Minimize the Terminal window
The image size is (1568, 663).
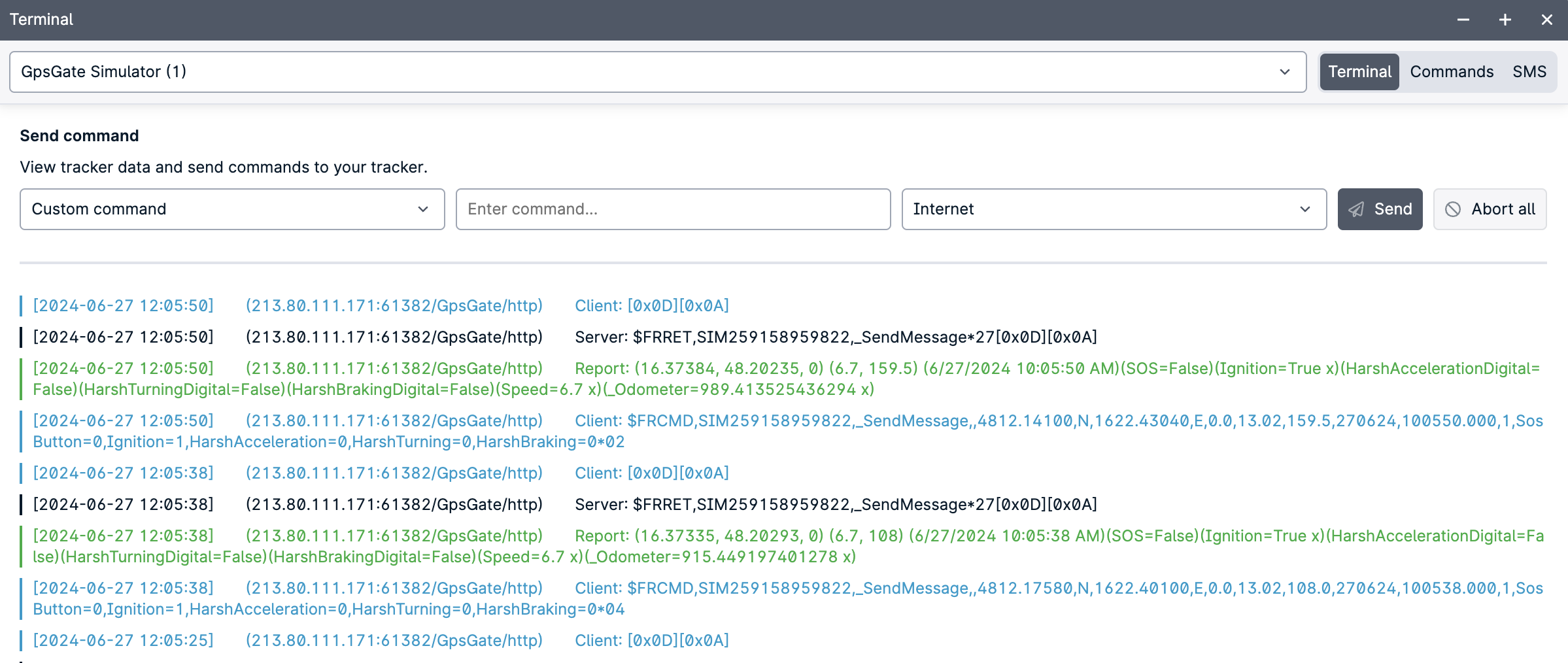(1463, 20)
